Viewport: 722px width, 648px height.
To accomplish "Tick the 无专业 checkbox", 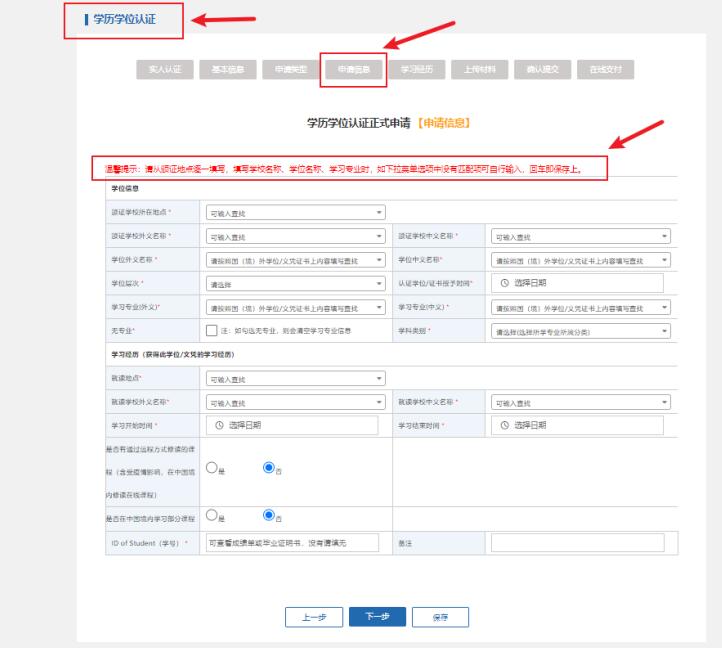I will [x=211, y=331].
